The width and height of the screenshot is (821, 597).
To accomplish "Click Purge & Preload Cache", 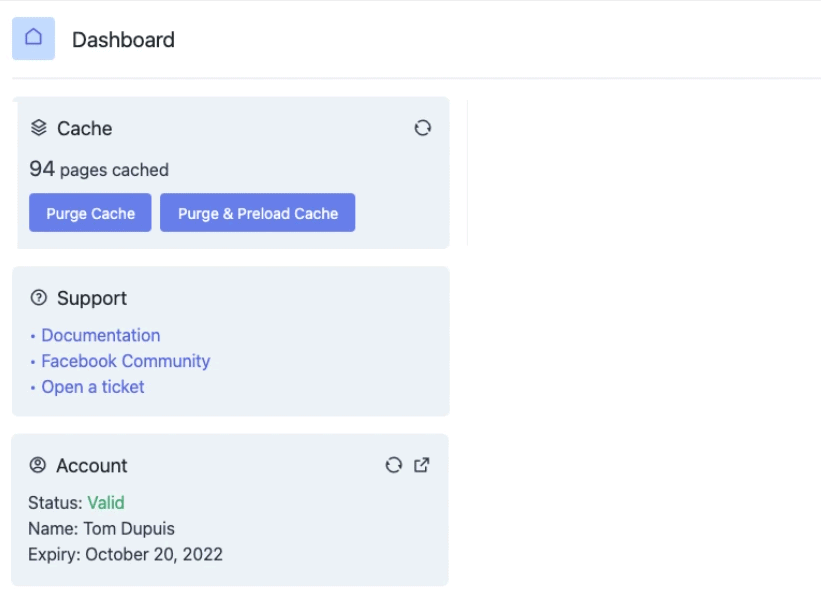I will pos(258,213).
